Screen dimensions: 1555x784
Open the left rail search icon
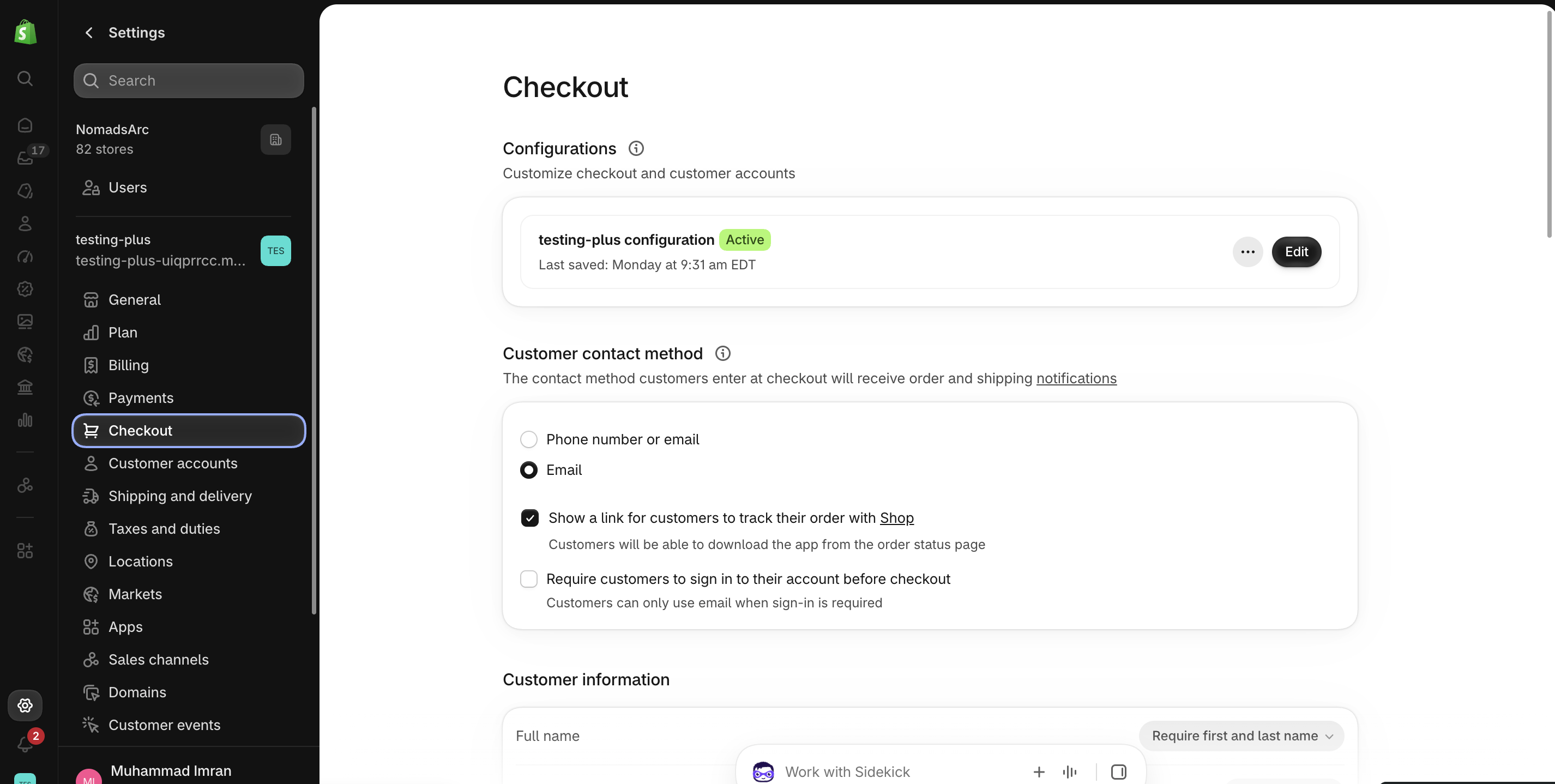[25, 79]
